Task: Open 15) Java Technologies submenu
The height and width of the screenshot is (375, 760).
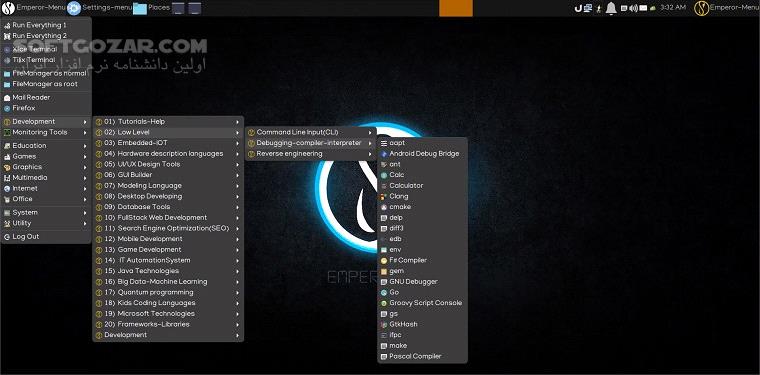Action: coord(168,271)
